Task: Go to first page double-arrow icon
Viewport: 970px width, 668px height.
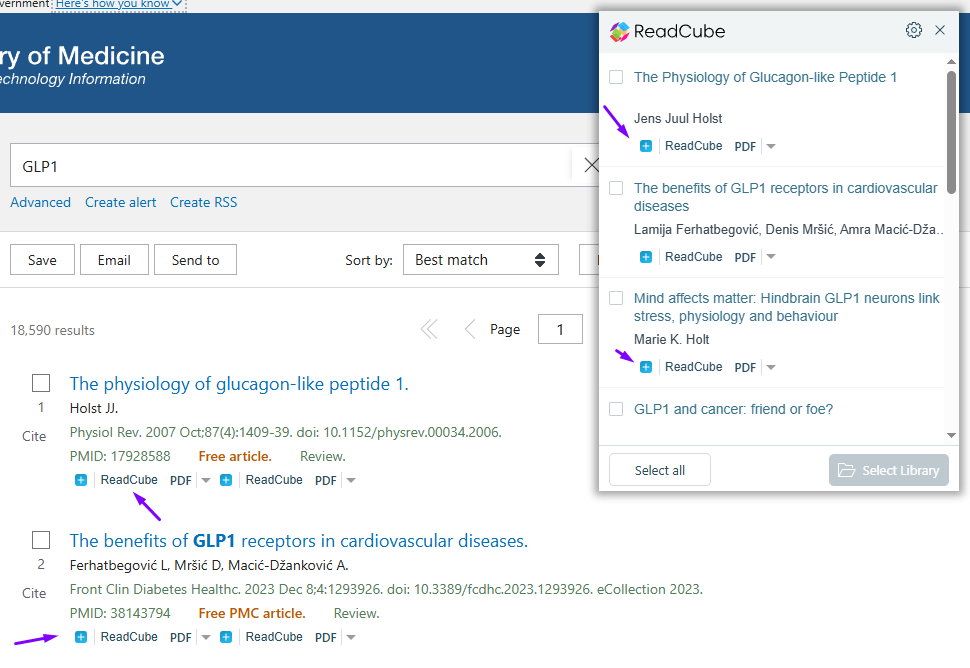Action: (429, 330)
